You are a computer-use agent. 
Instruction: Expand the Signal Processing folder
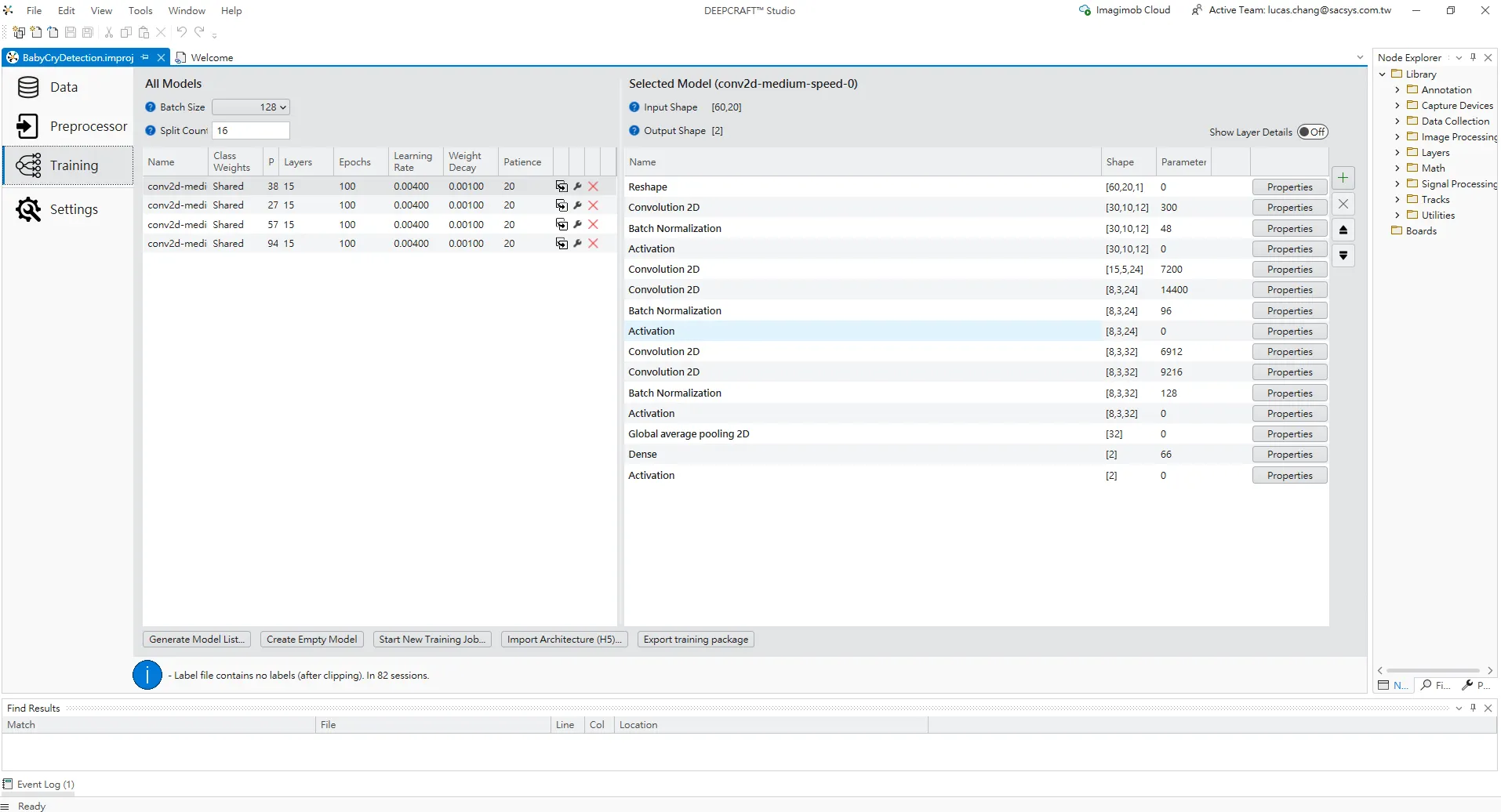[1397, 184]
